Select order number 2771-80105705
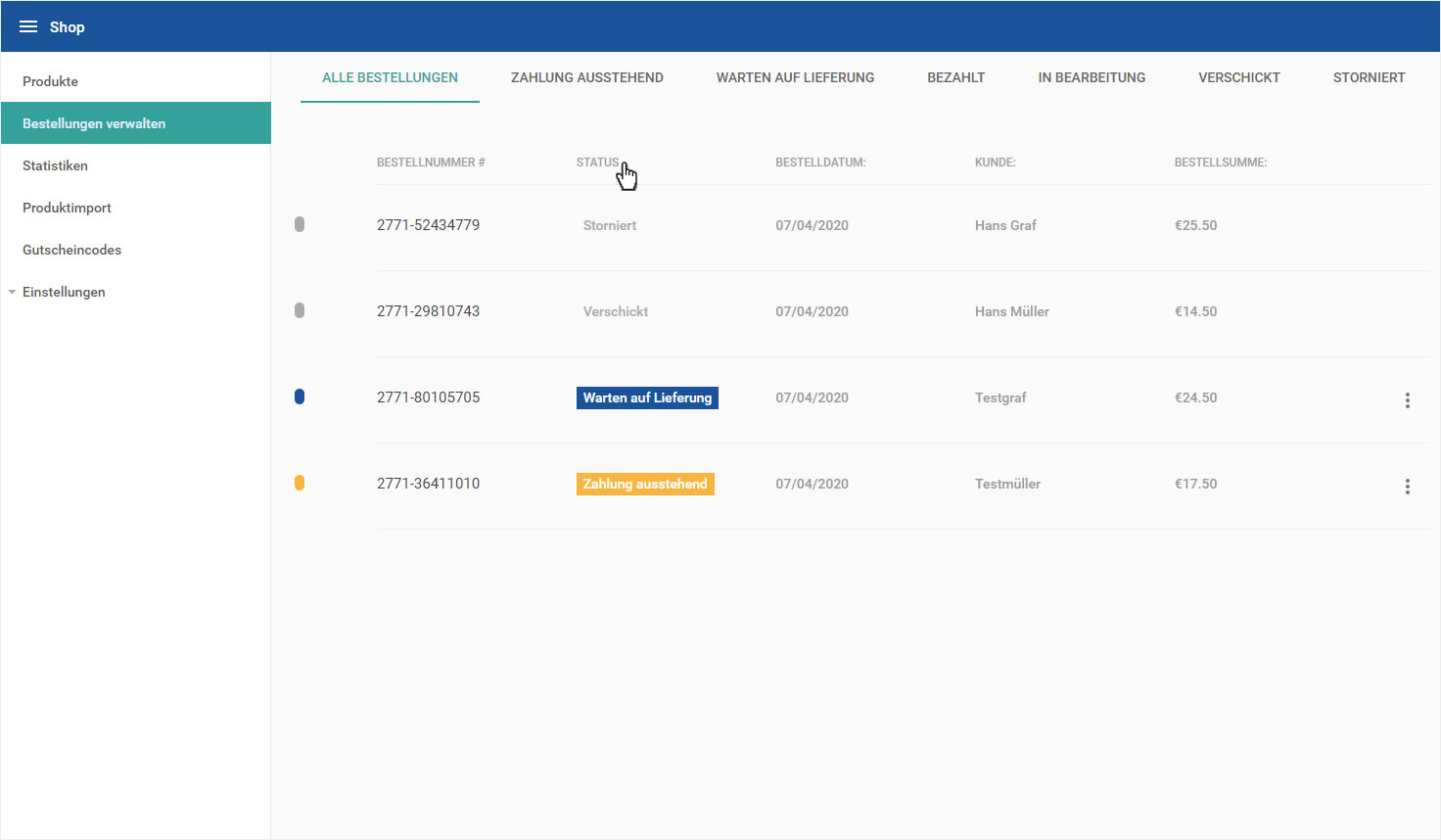The image size is (1441, 840). pyautogui.click(x=428, y=397)
